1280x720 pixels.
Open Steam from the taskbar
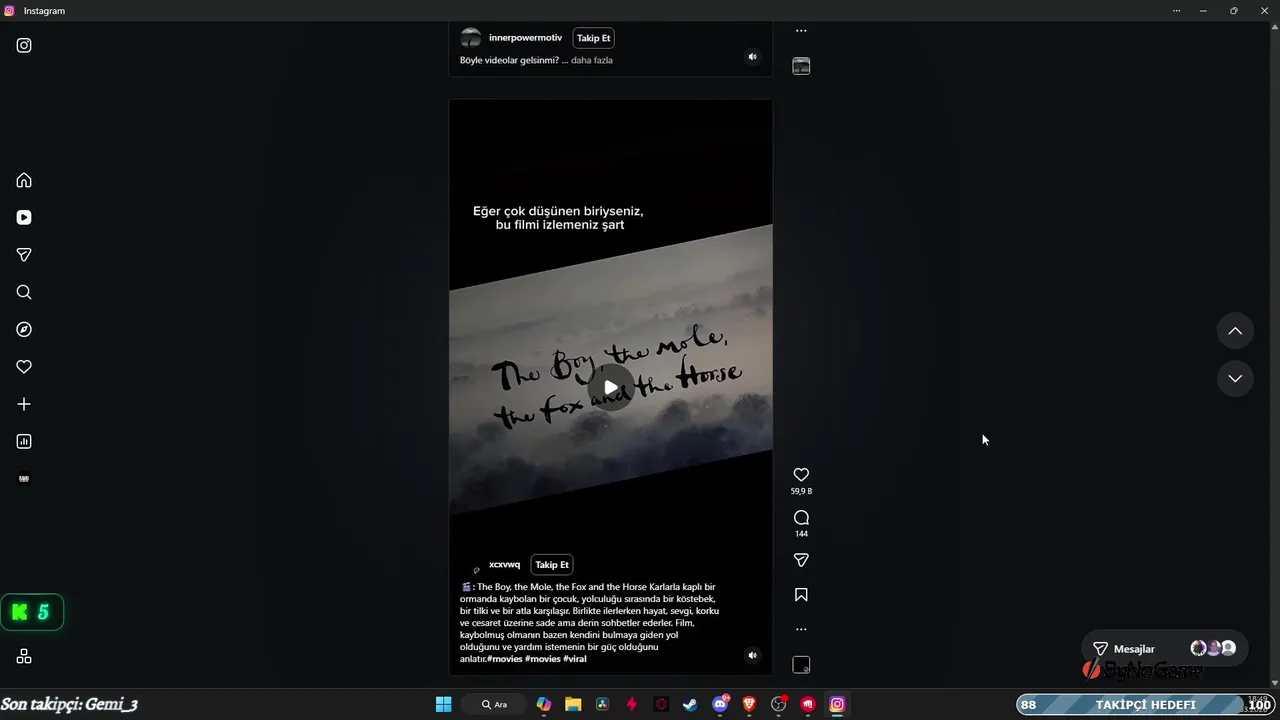click(x=690, y=704)
